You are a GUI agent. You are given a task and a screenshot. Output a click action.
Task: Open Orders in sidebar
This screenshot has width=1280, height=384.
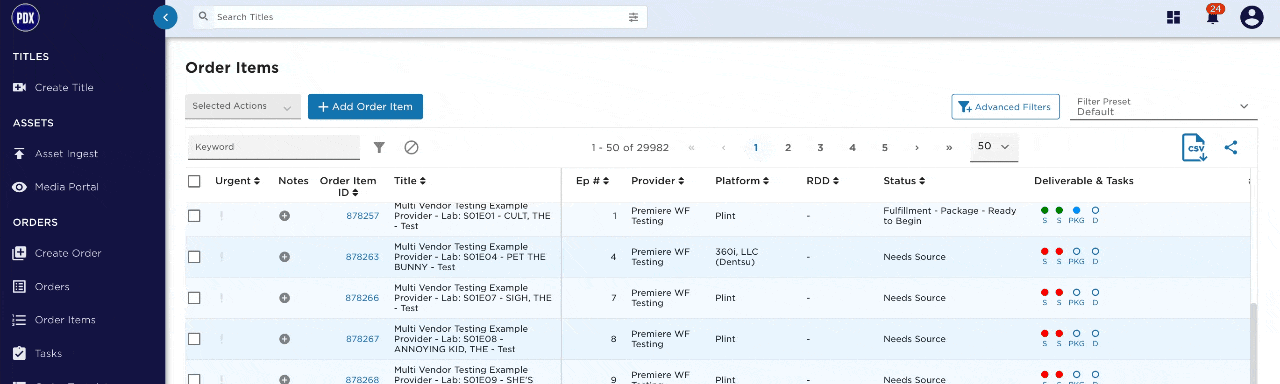(x=52, y=287)
